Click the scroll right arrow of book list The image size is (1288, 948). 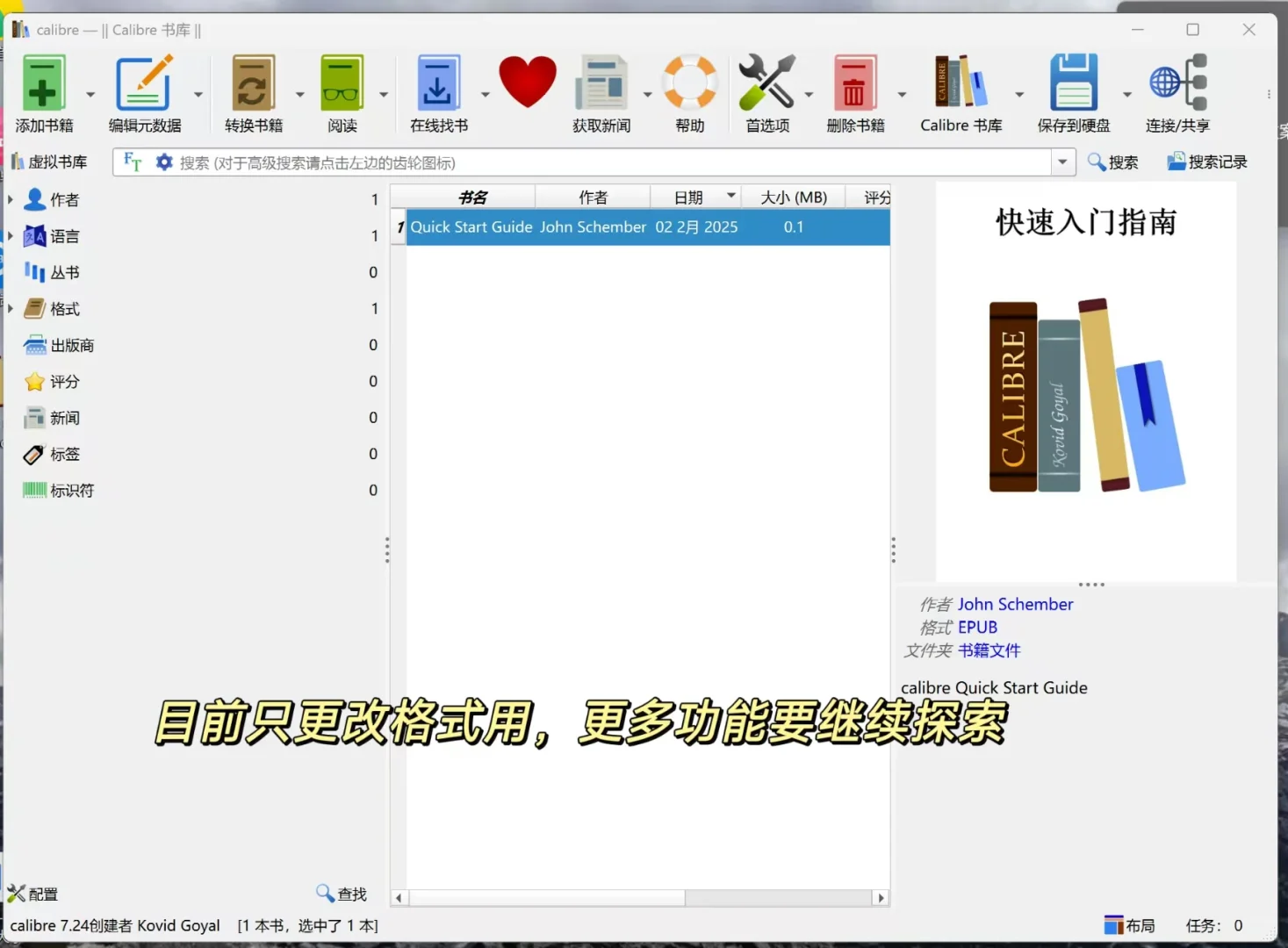tap(881, 897)
